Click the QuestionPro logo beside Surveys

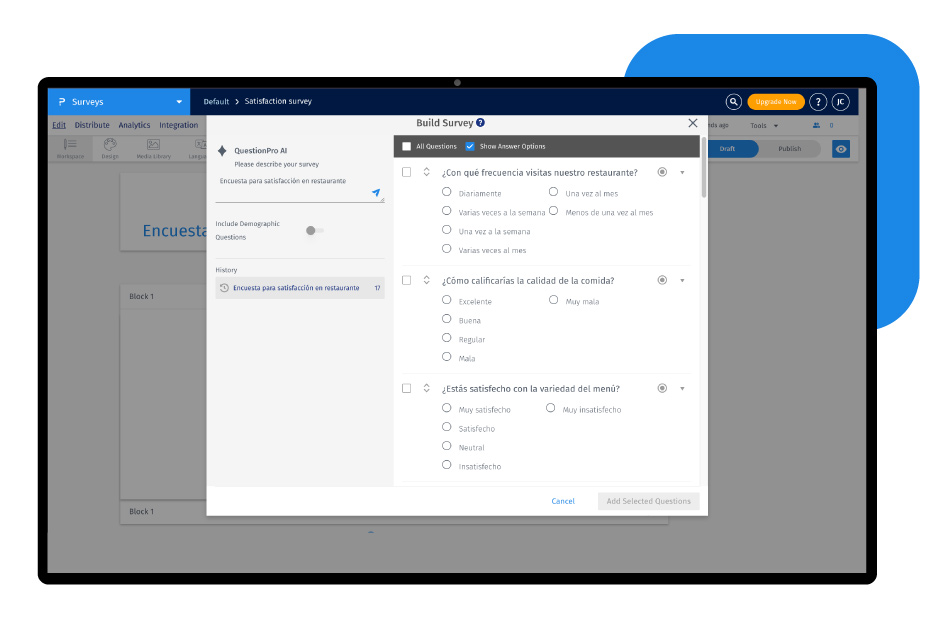[62, 102]
